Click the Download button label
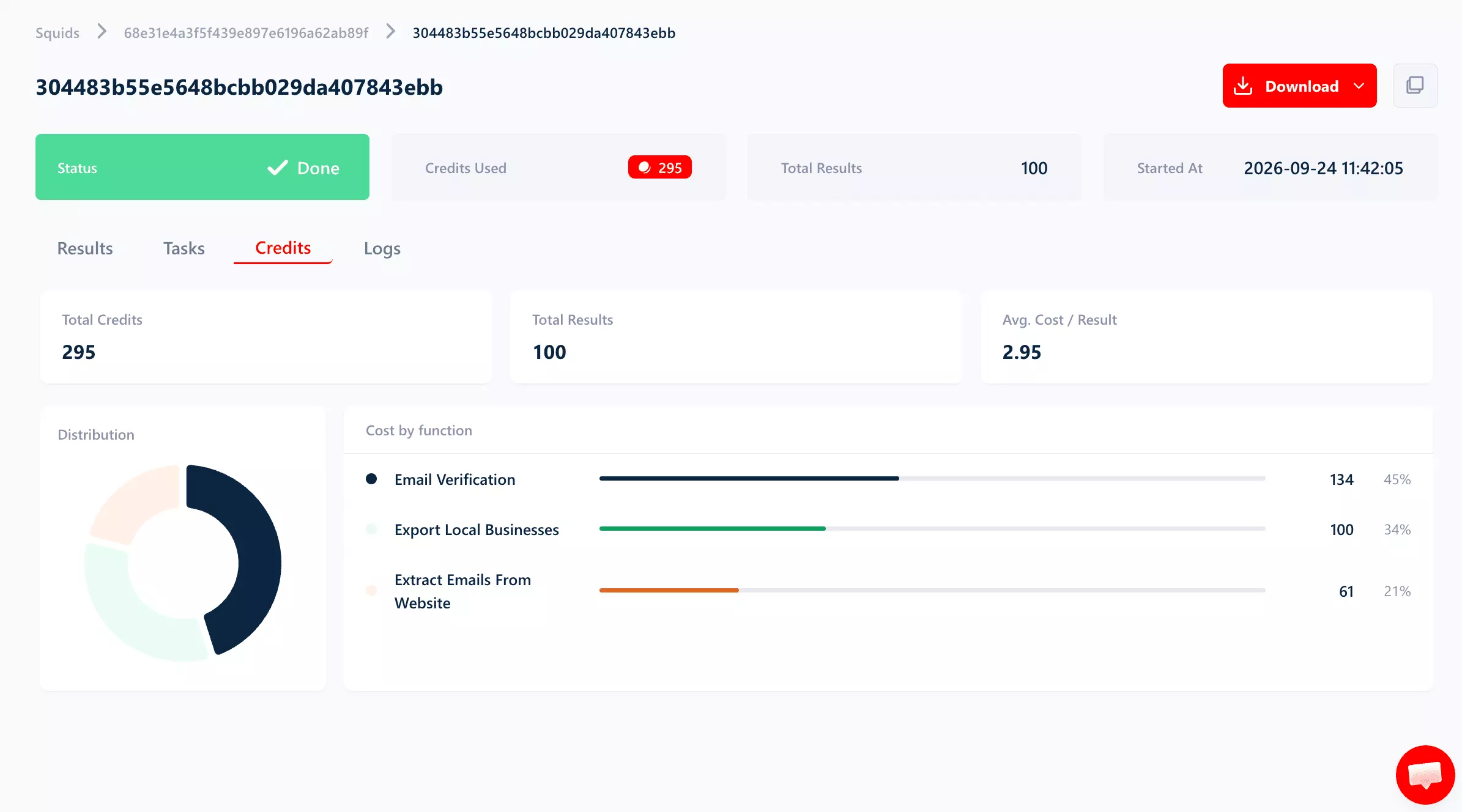Screen dimensions: 1462x812 click(x=1302, y=86)
